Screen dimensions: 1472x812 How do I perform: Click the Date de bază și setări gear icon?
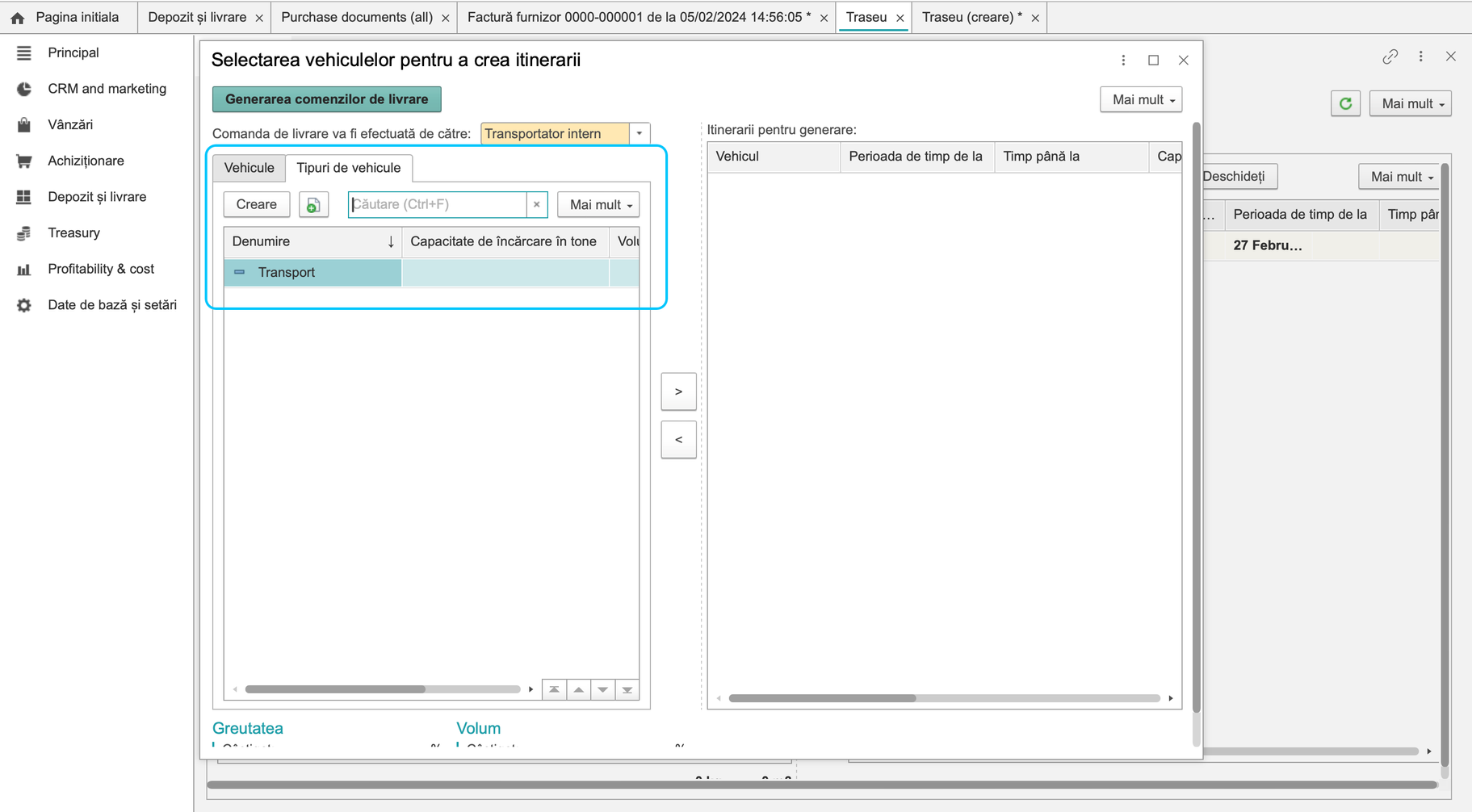pos(24,305)
